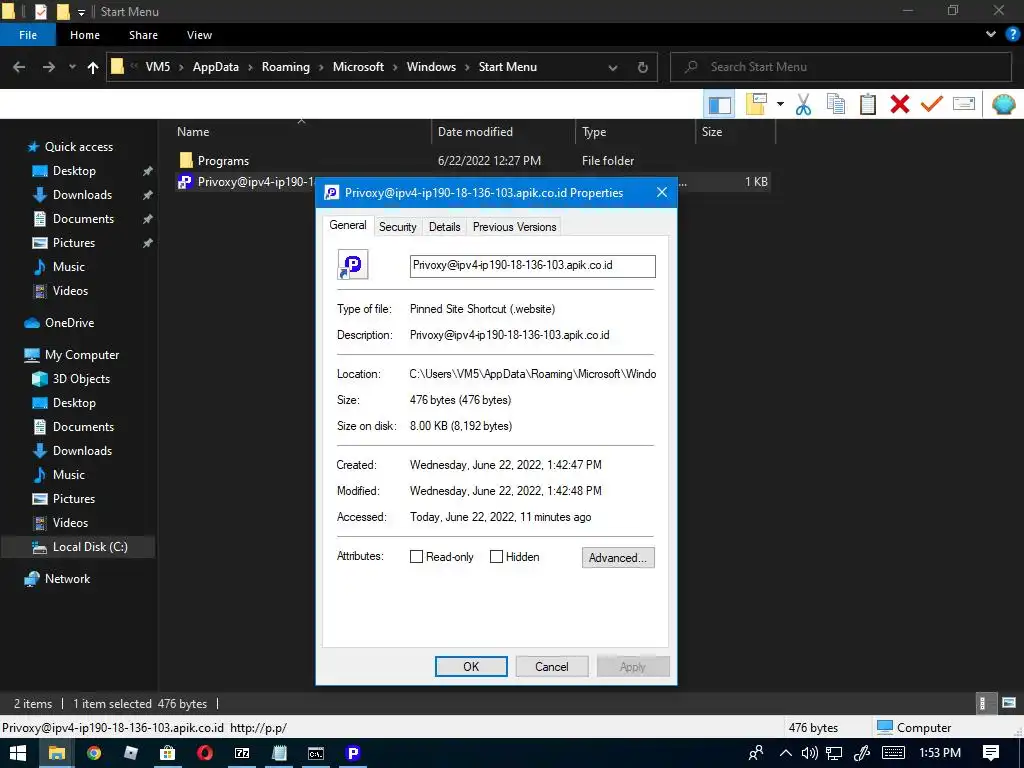1024x768 pixels.
Task: Click Cancel in Properties dialog
Action: coord(552,666)
